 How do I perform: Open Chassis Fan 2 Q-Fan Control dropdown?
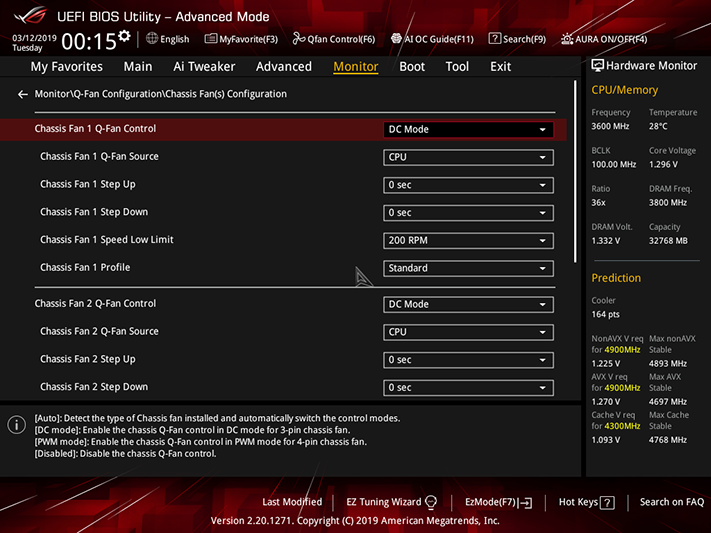468,304
